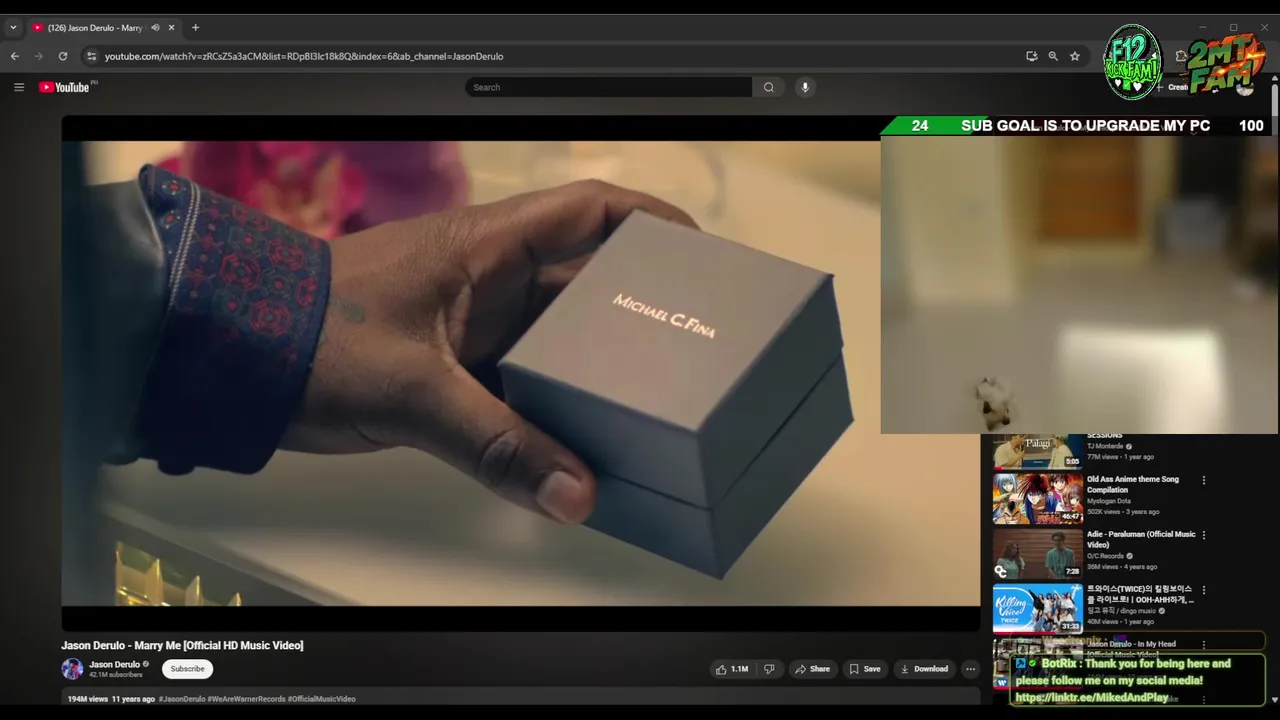Screen dimensions: 1280x720
Task: Click TJ Monterde channel name
Action: 1105,446
